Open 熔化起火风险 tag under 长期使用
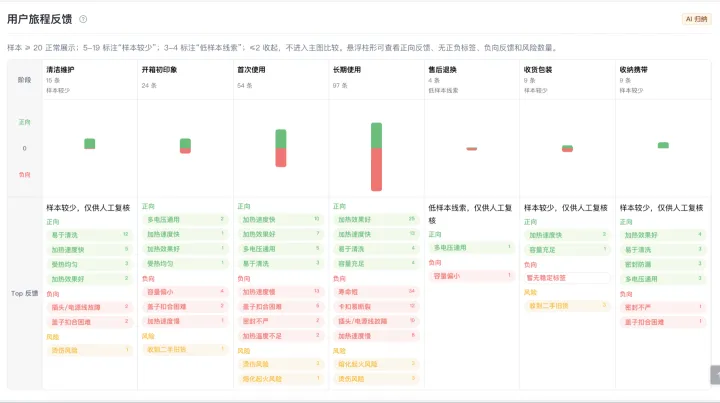The height and width of the screenshot is (403, 720). click(376, 364)
